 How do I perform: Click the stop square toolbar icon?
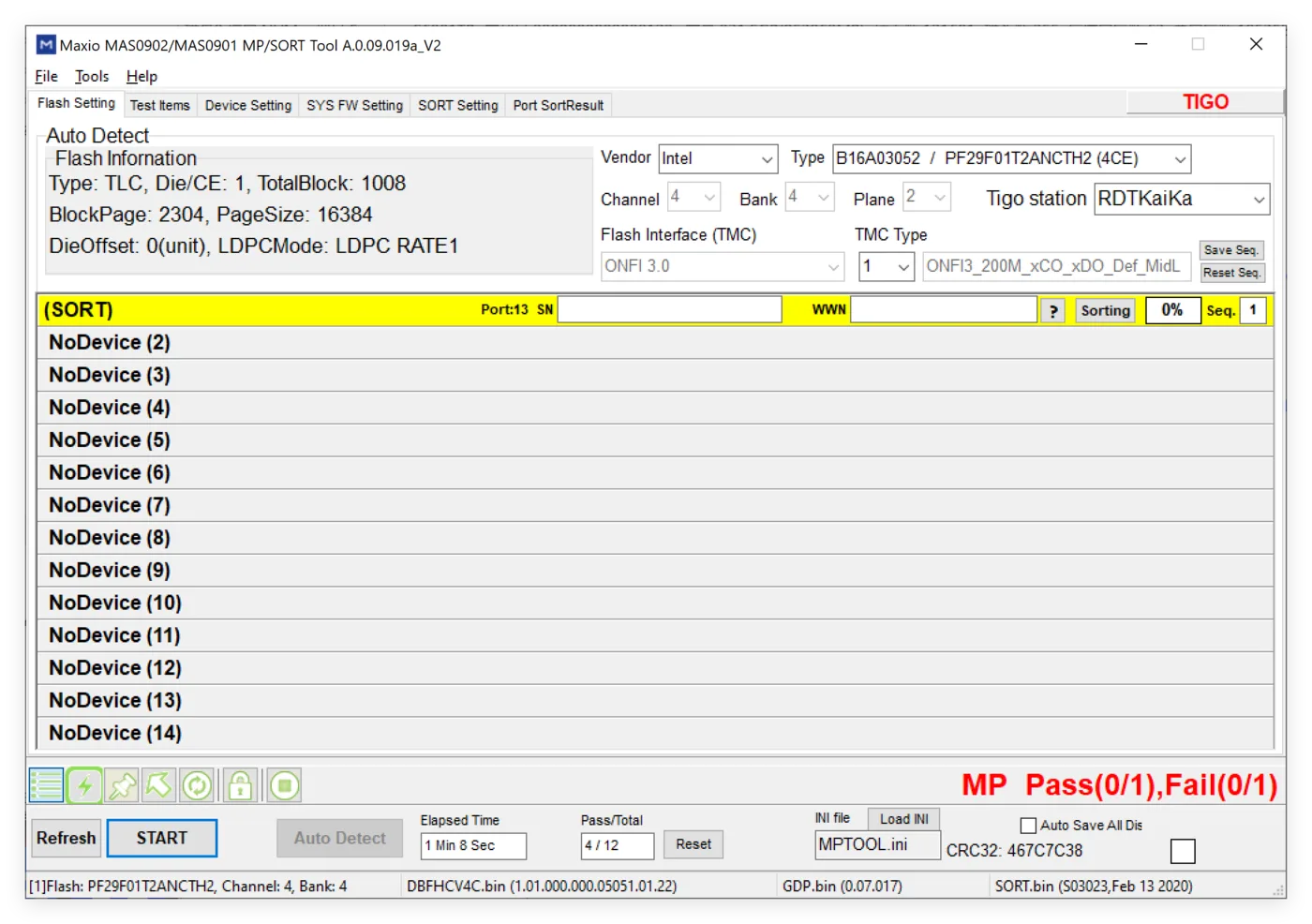pyautogui.click(x=284, y=785)
